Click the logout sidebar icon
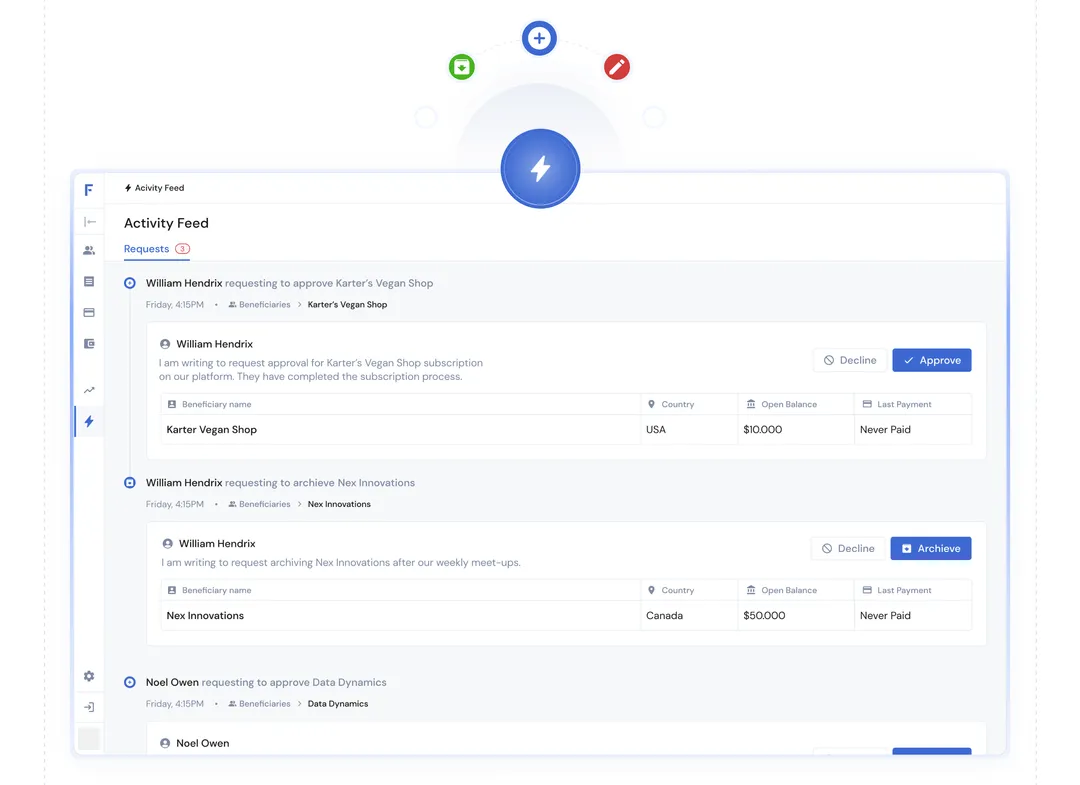The width and height of the screenshot is (1080, 785). coord(89,707)
